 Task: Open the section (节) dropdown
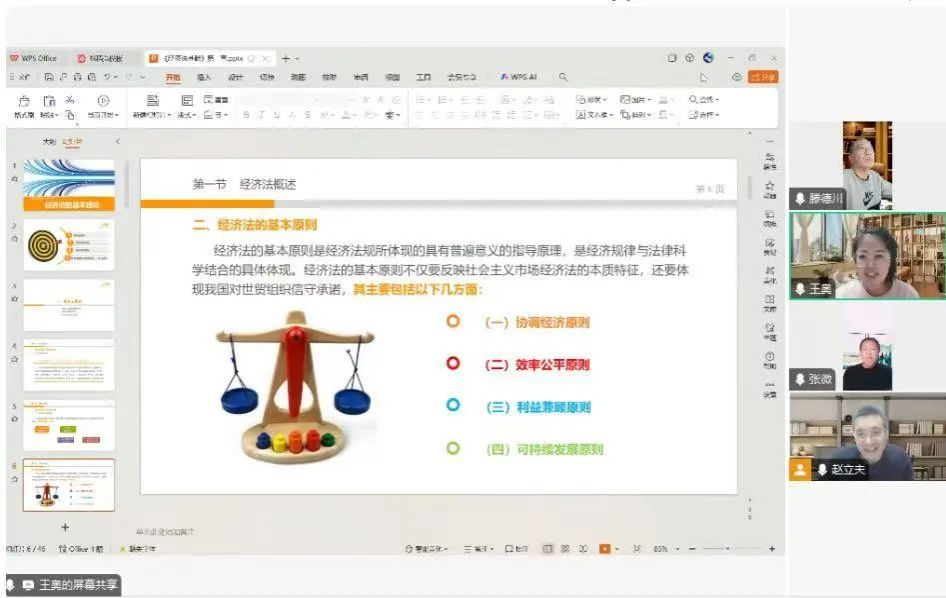[x=215, y=115]
